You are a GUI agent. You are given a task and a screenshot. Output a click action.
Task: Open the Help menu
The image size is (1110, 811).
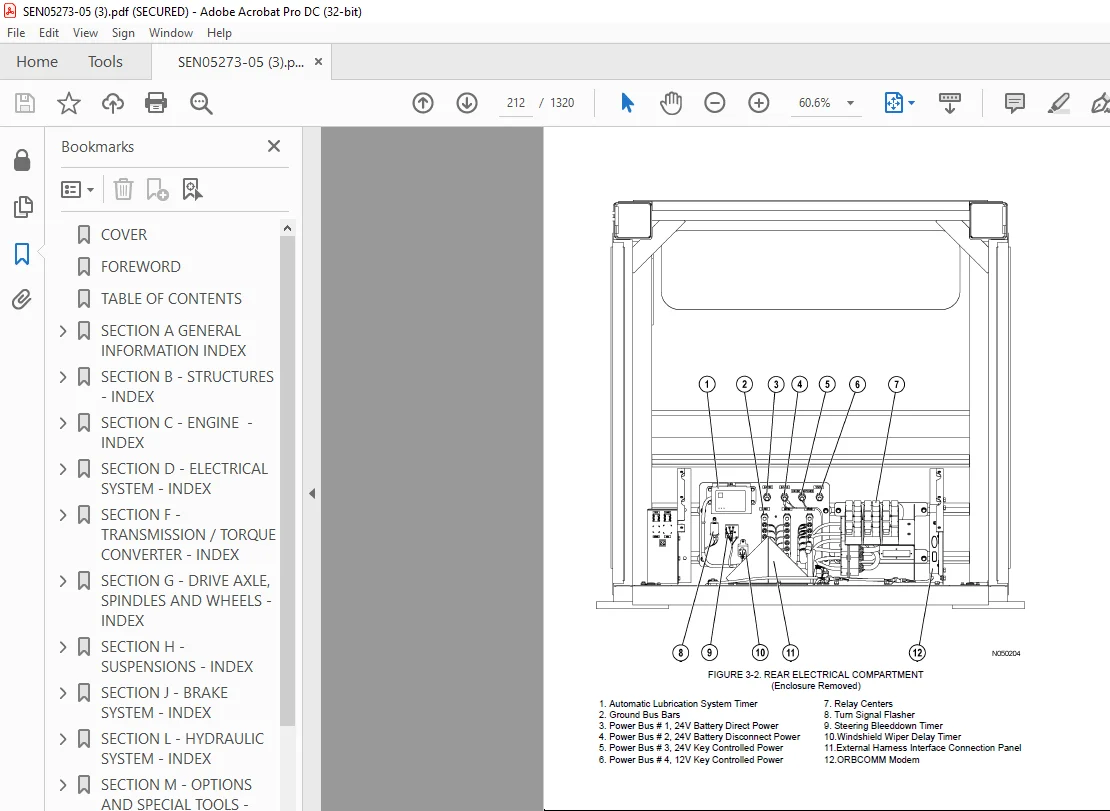[219, 33]
